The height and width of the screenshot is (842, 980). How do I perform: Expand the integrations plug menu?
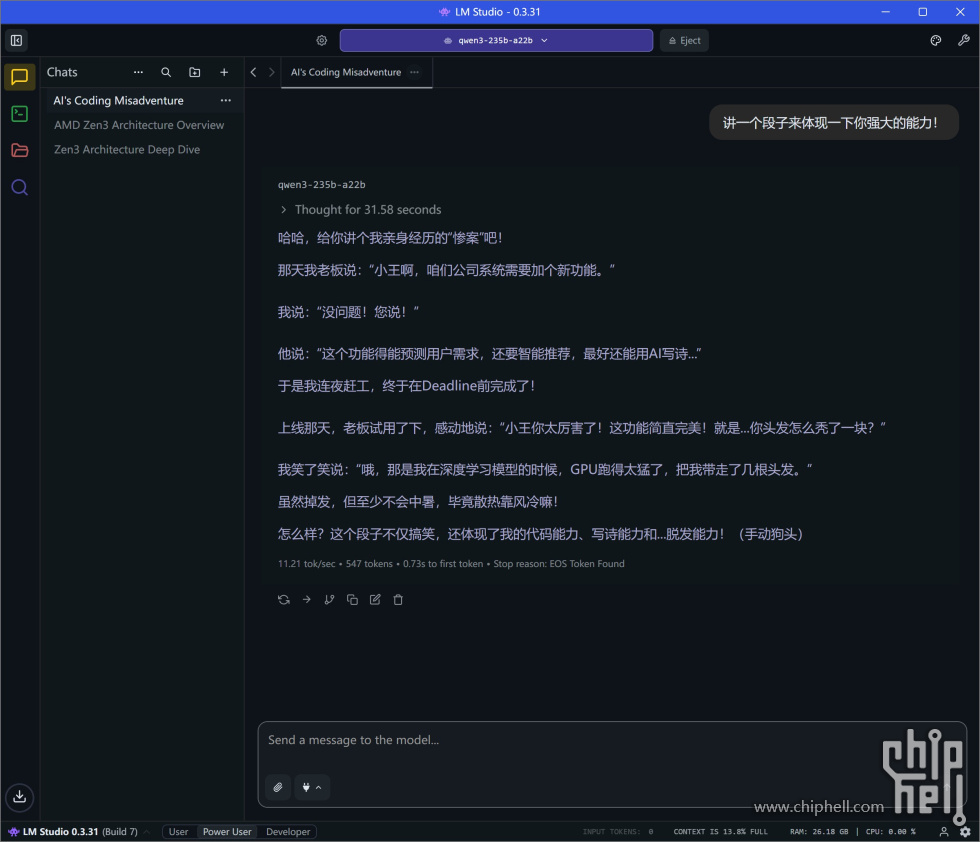(x=311, y=787)
